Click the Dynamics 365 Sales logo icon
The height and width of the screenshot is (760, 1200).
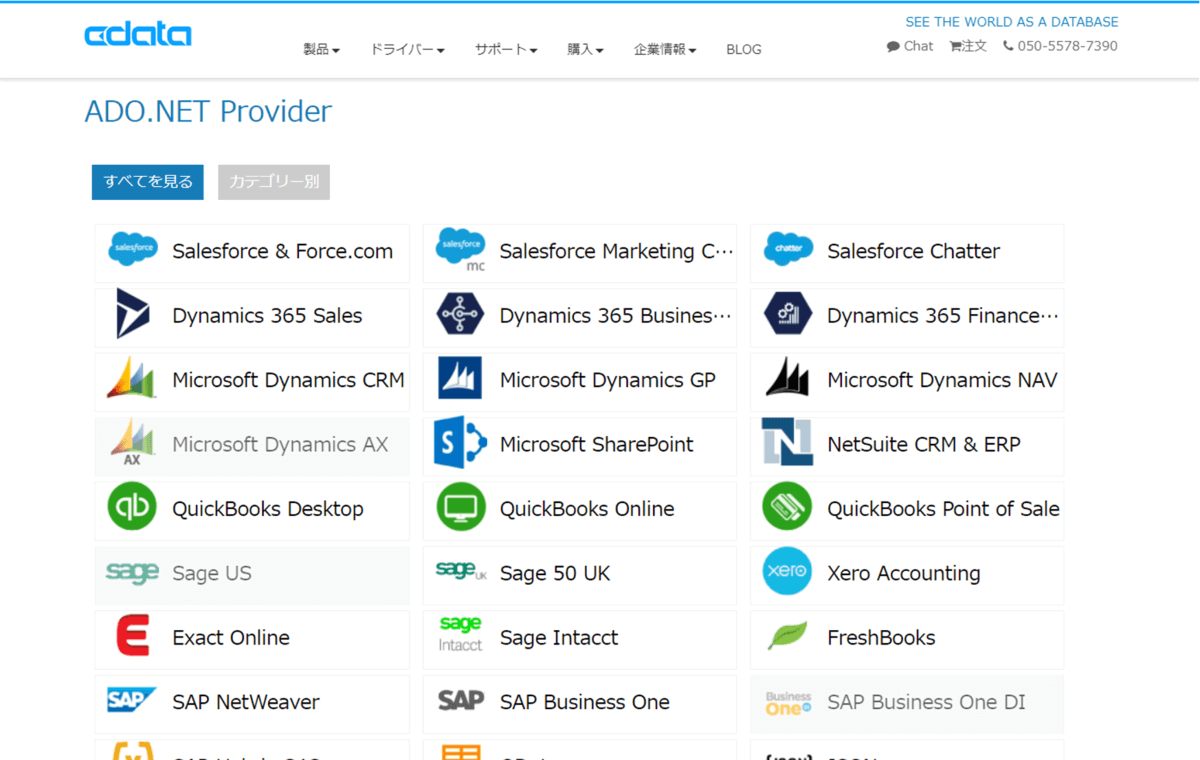(133, 315)
